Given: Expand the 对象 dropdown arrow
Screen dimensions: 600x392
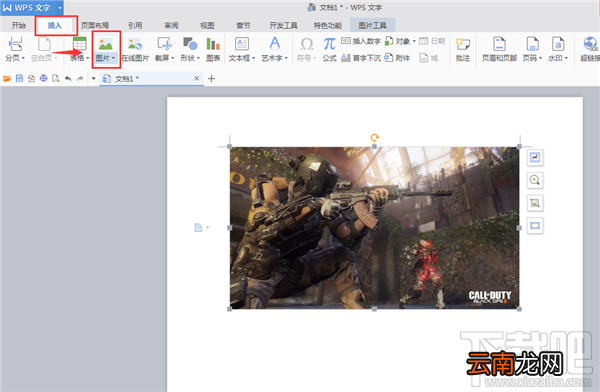Looking at the screenshot, I should (414, 41).
